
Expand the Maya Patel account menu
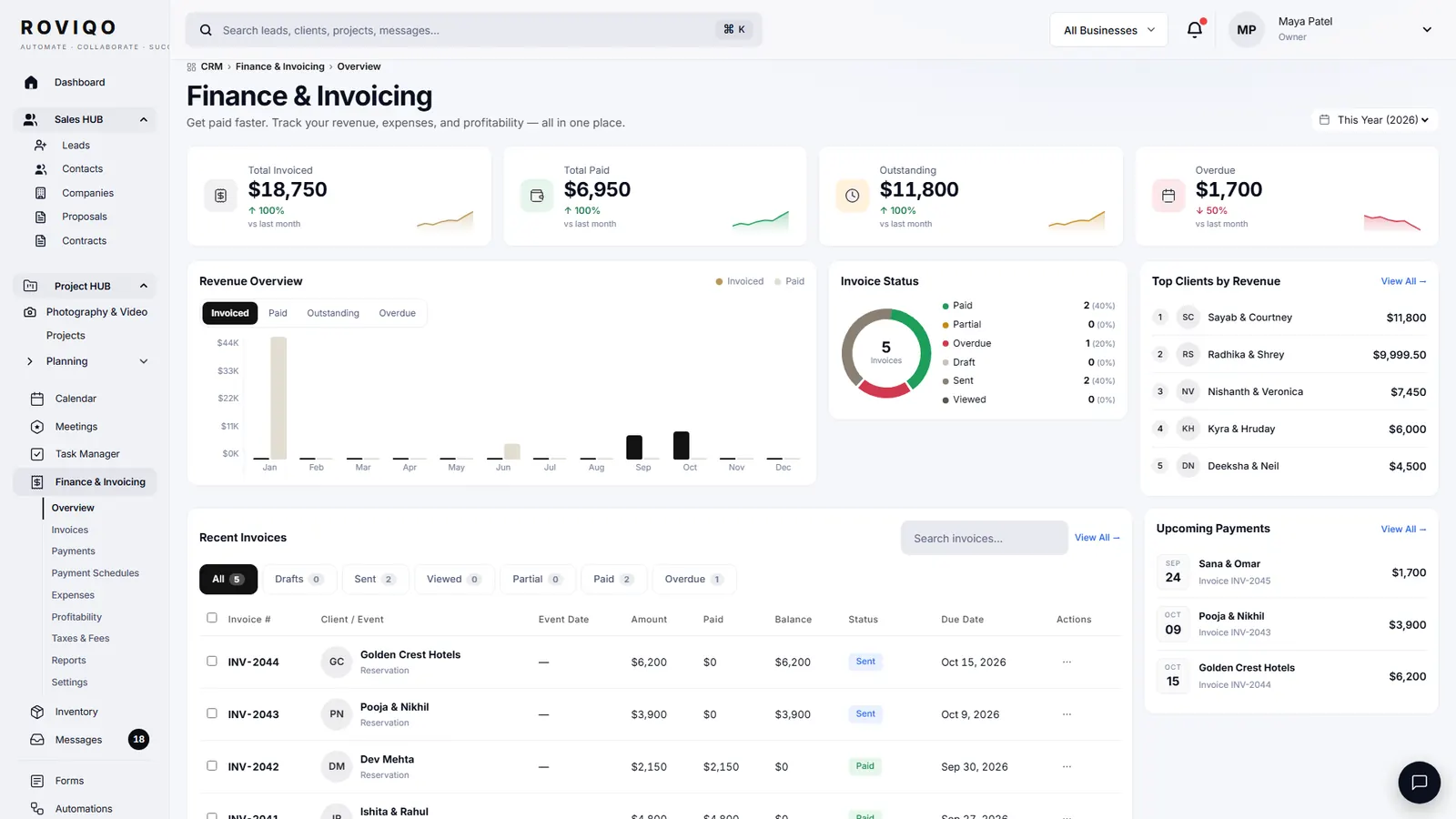coord(1427,29)
